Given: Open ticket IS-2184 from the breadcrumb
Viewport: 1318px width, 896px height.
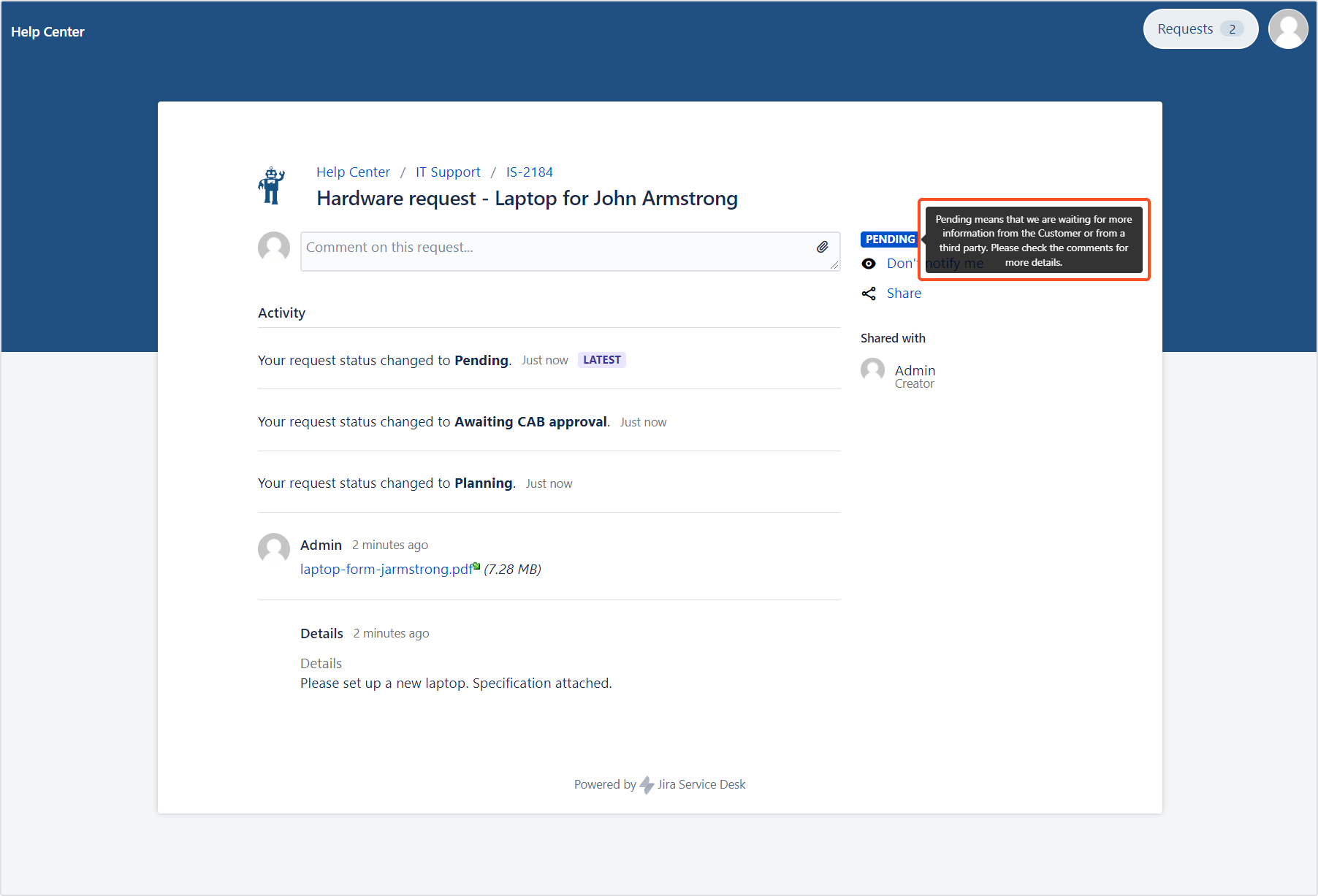Looking at the screenshot, I should (x=530, y=172).
